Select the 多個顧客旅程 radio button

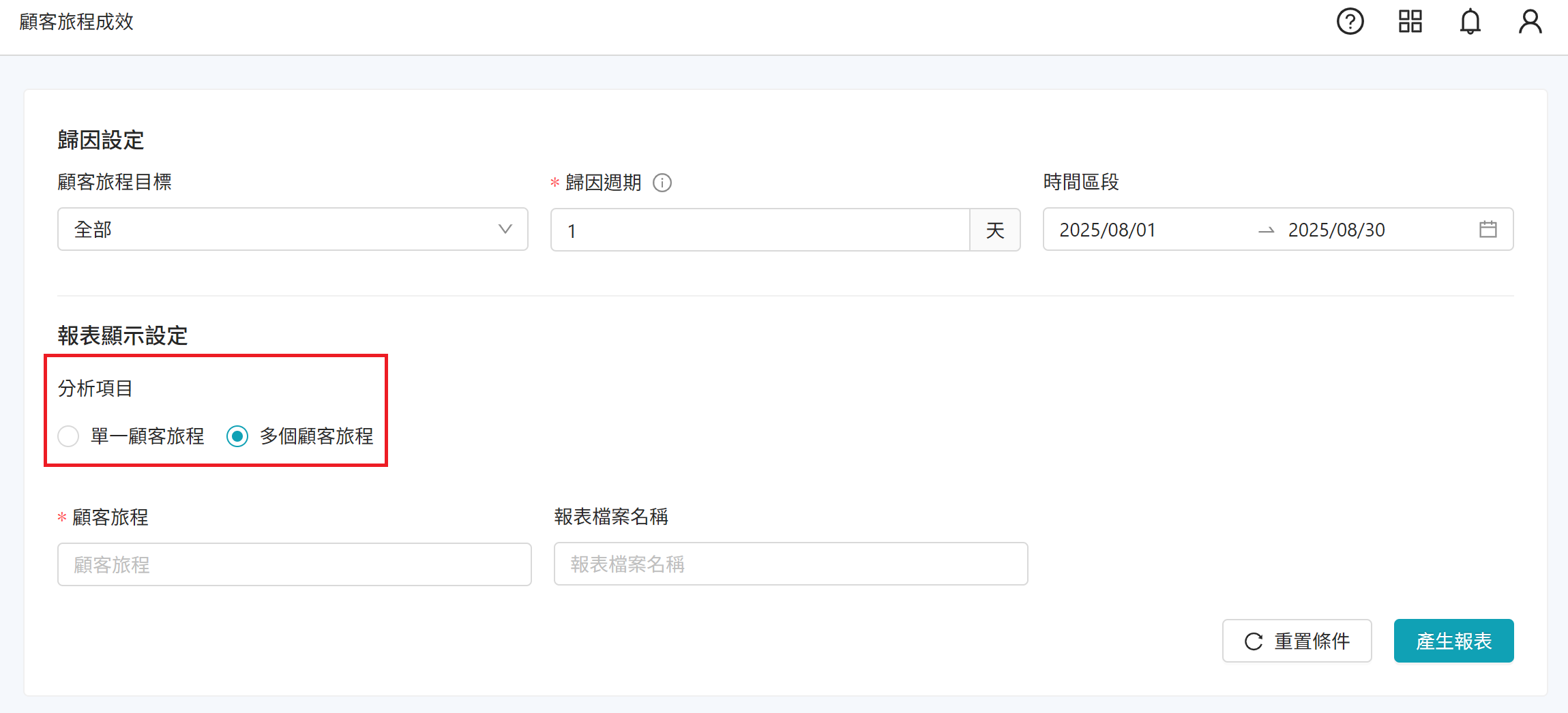point(237,436)
